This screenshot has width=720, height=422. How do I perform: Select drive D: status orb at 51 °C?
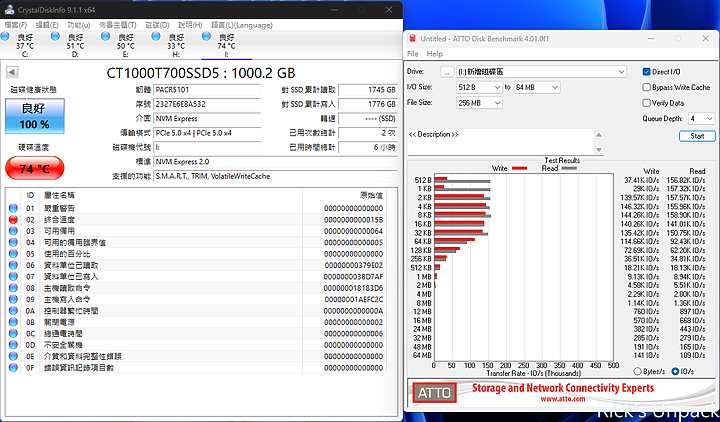coord(56,36)
